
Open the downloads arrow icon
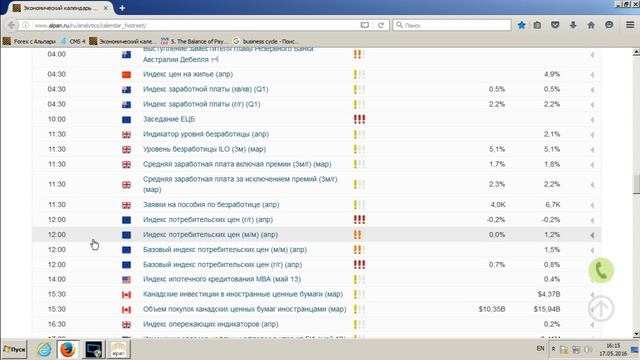coord(573,25)
